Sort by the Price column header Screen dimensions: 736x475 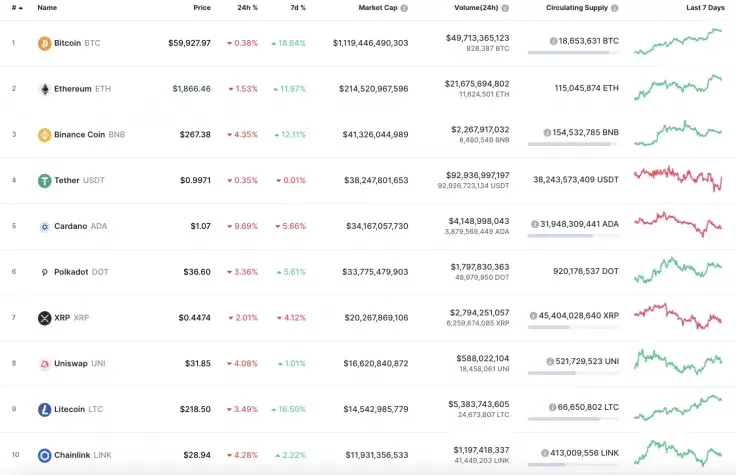(x=202, y=8)
